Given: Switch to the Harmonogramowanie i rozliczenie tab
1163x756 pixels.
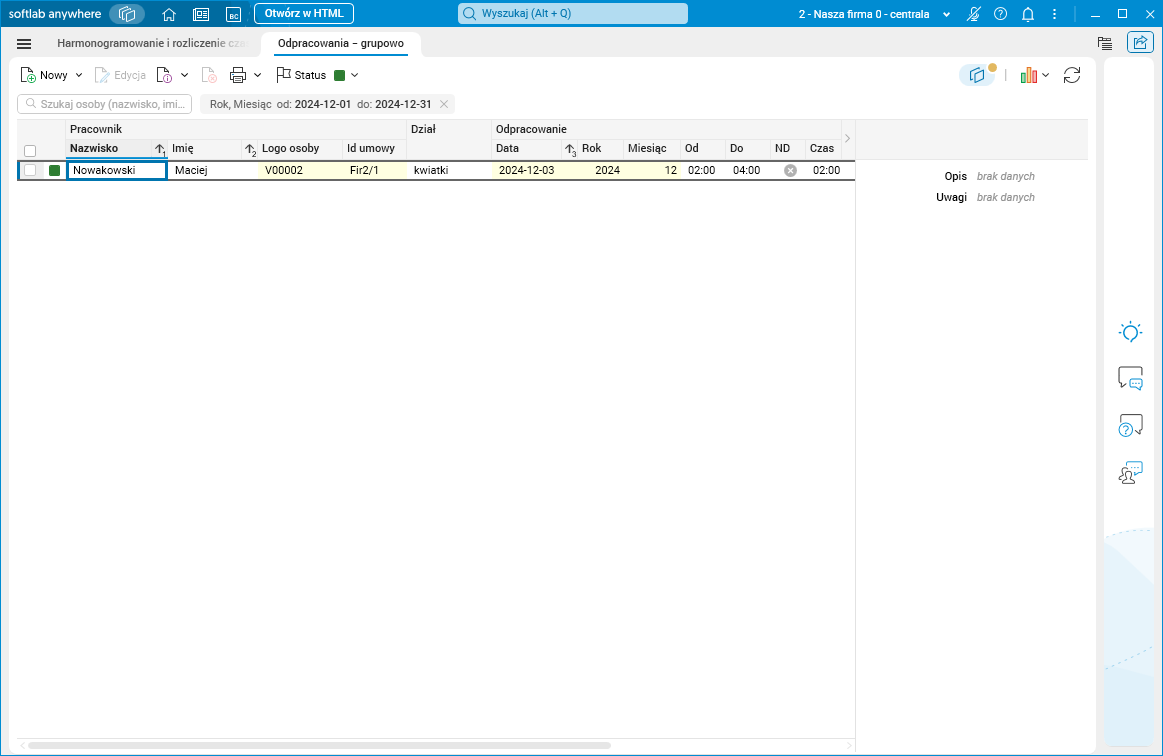Looking at the screenshot, I should coord(151,43).
